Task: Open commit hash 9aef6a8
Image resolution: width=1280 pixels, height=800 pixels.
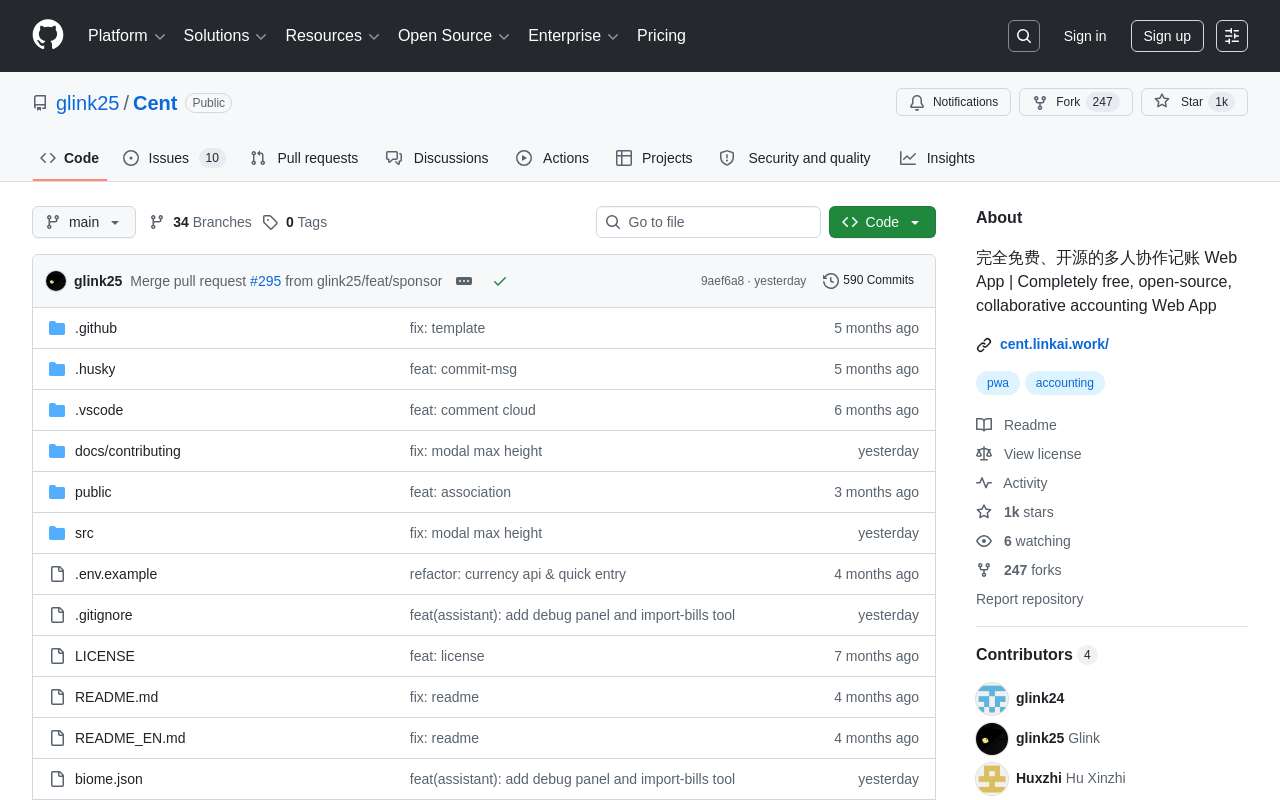Action: tap(722, 281)
